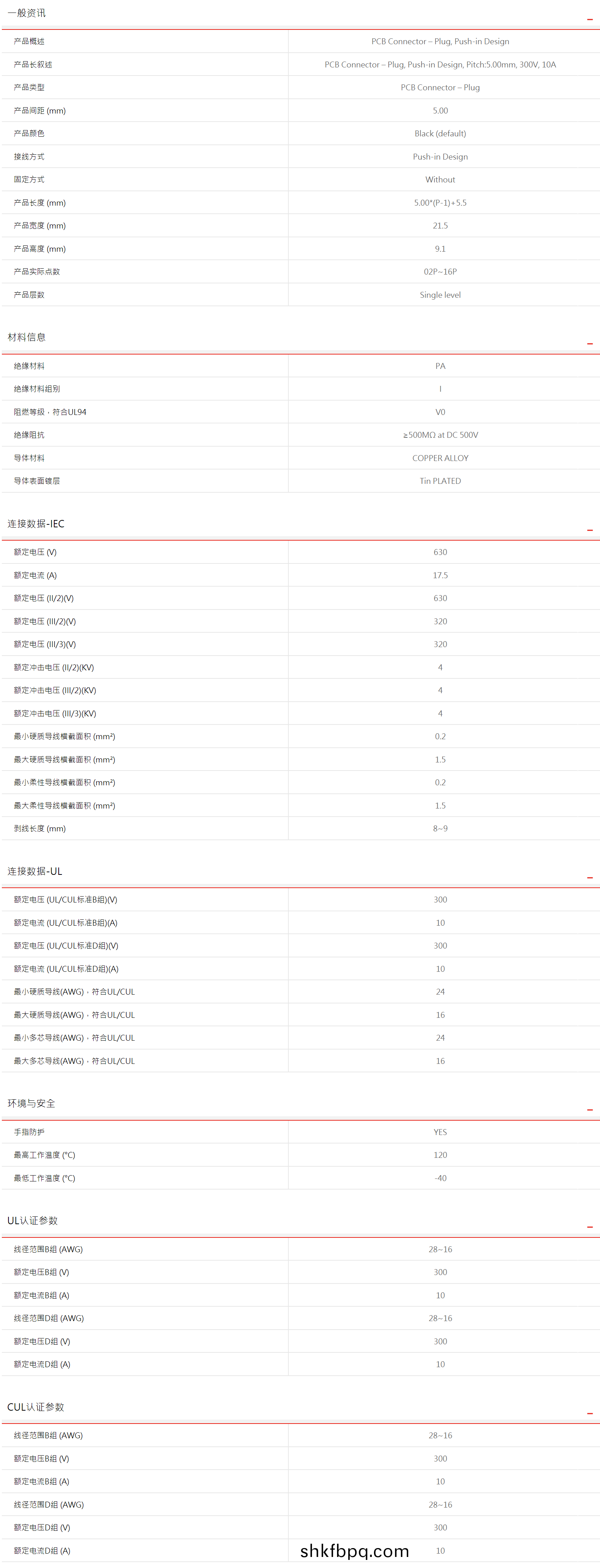Select the 连接数据-IEC section title

pos(35,524)
